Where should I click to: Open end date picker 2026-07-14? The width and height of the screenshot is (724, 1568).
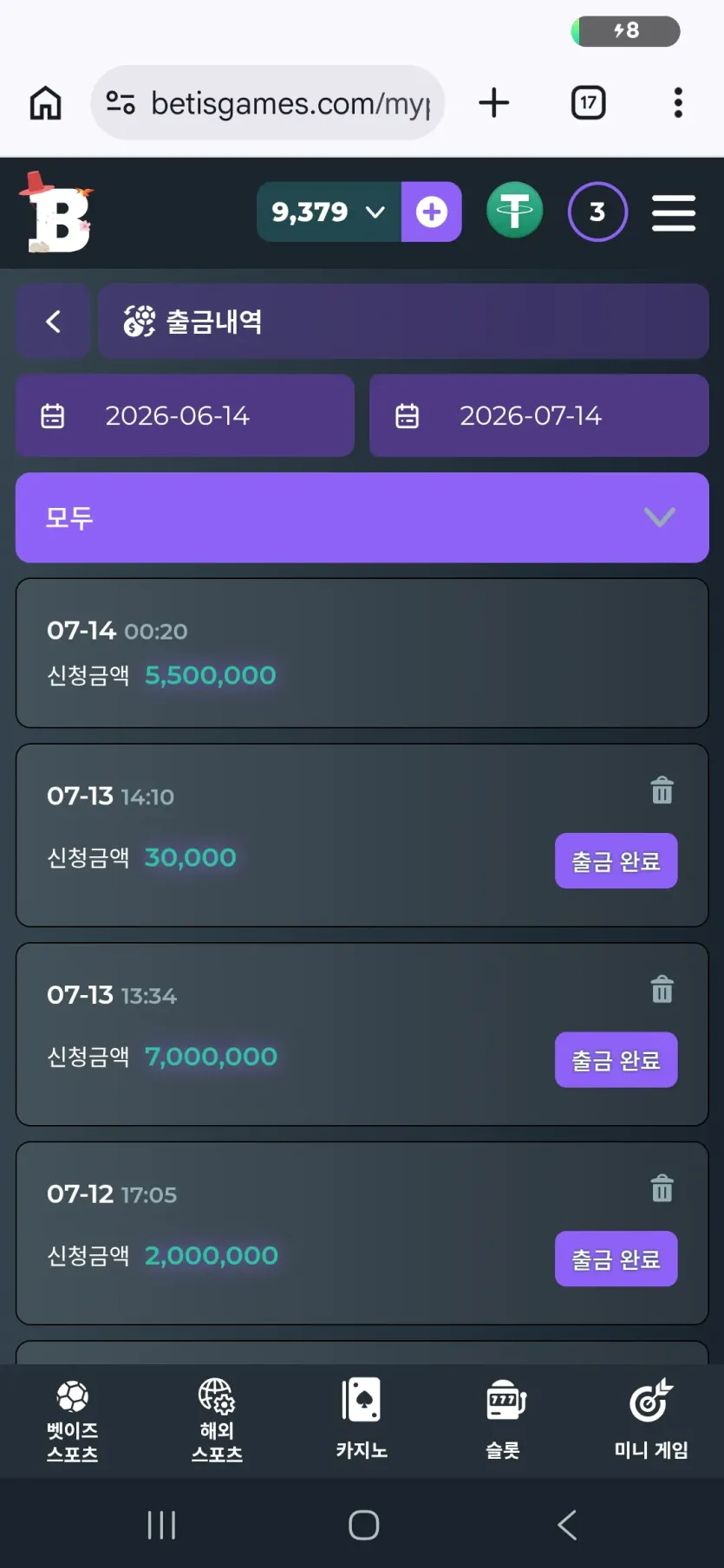tap(539, 415)
